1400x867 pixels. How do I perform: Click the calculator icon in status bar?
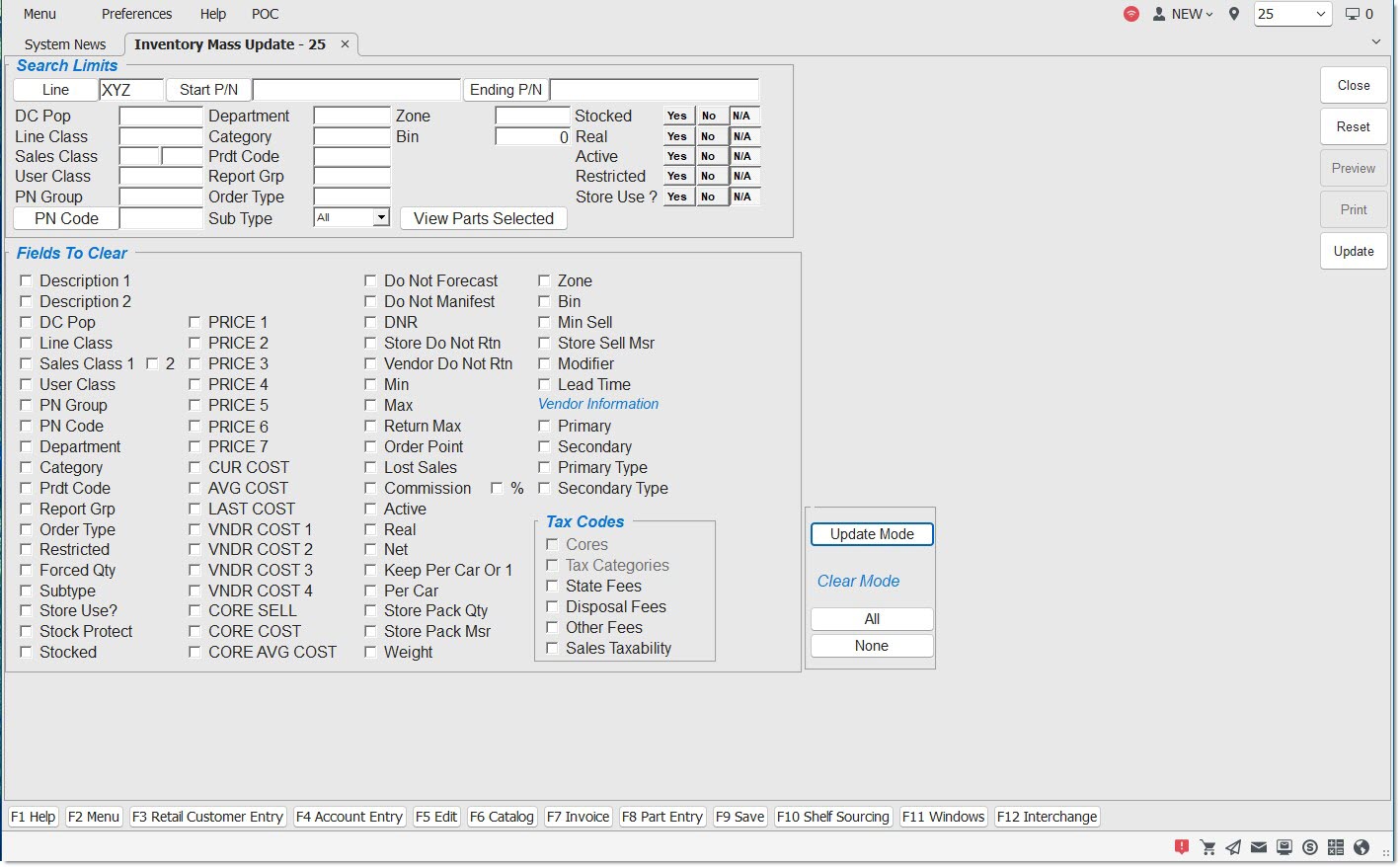click(x=1336, y=846)
